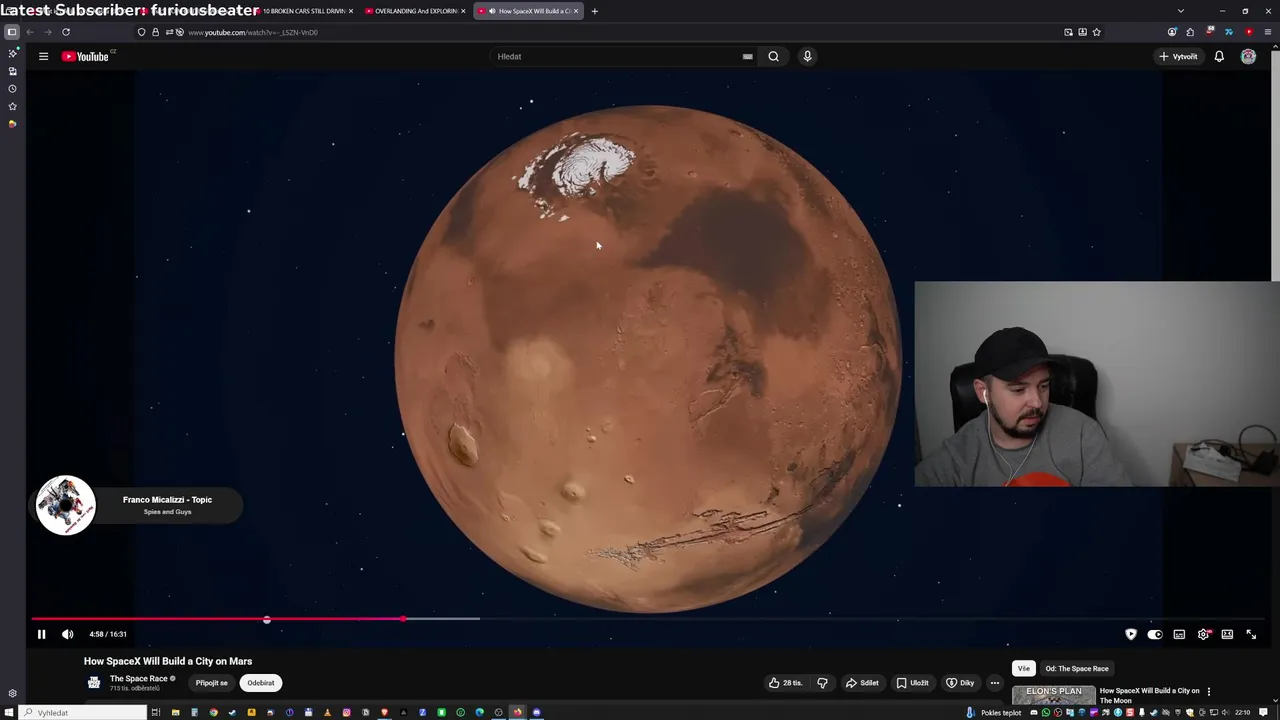1280x720 pixels.
Task: Click the Vyhledat taskbar search box
Action: coord(84,713)
